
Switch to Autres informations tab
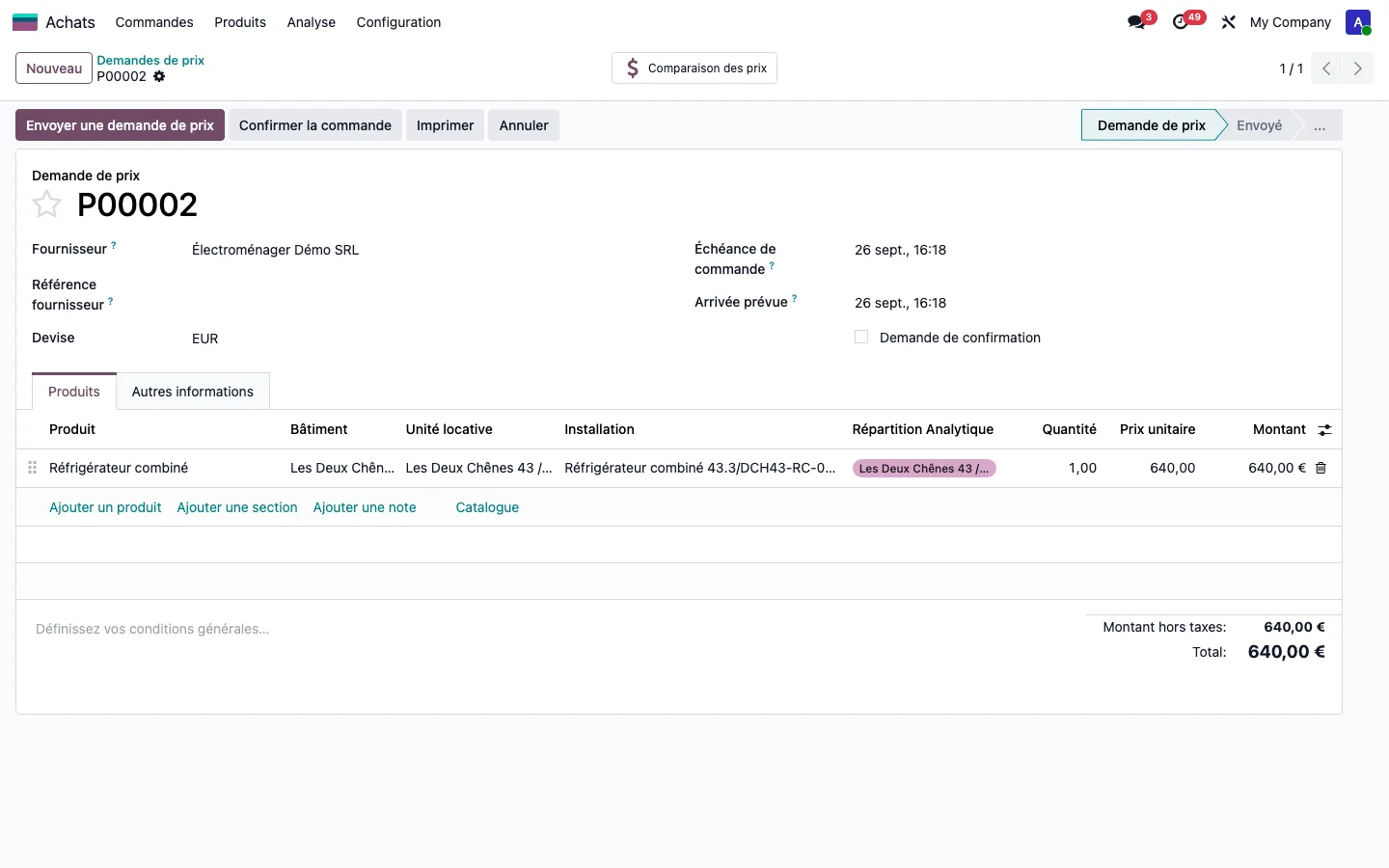click(x=193, y=392)
